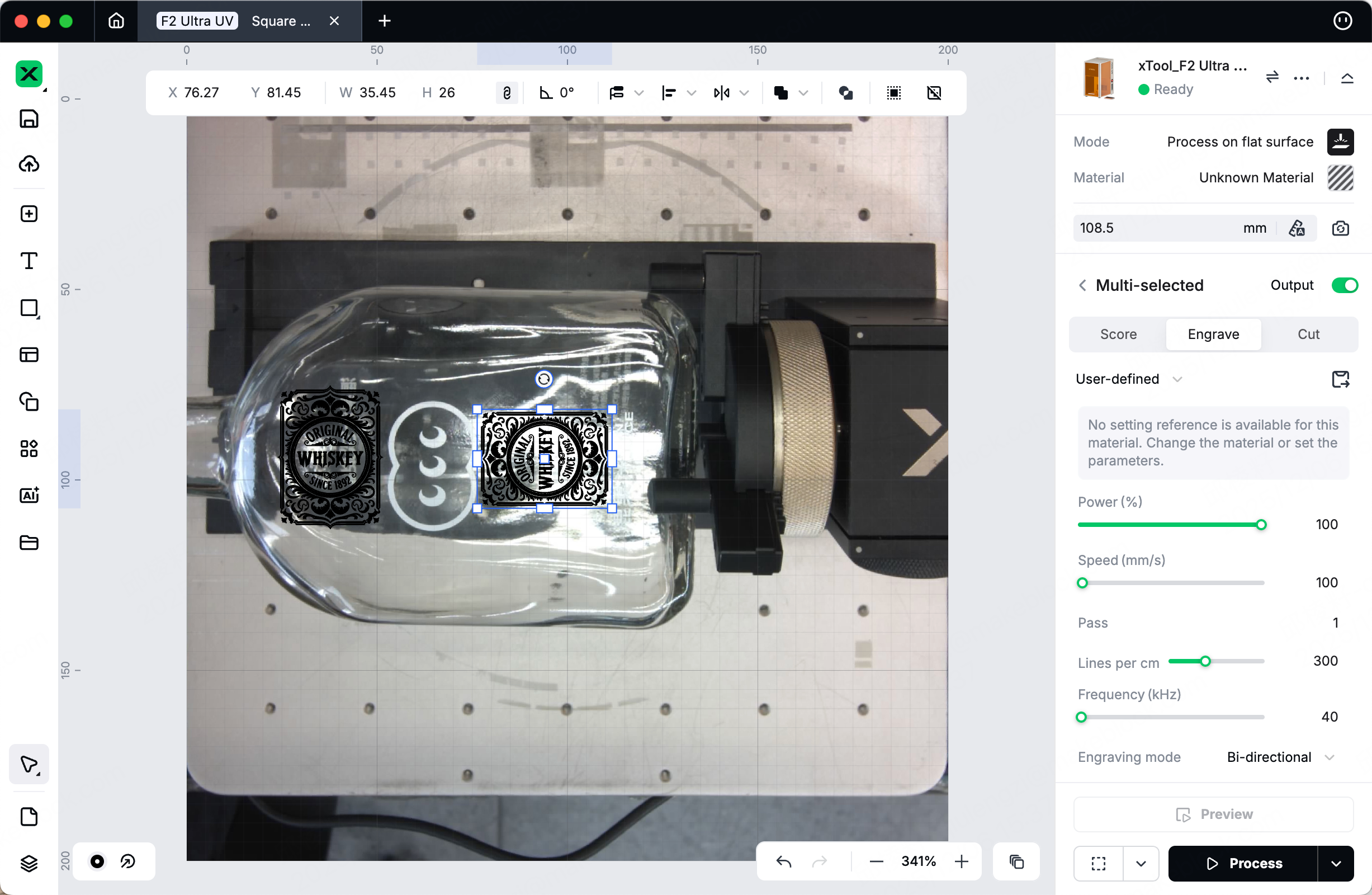Select the Text tool in left sidebar
Image resolution: width=1372 pixels, height=895 pixels.
click(x=29, y=261)
